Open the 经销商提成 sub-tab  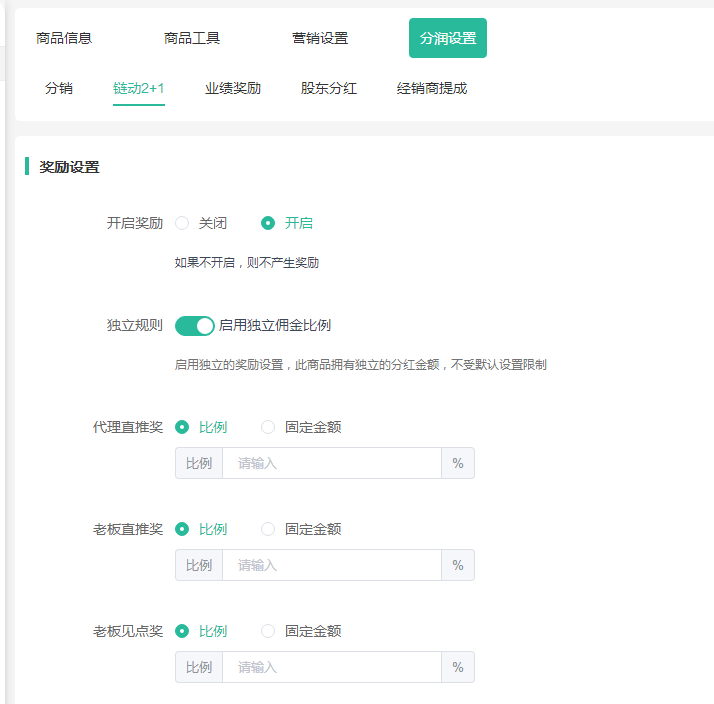(x=432, y=88)
